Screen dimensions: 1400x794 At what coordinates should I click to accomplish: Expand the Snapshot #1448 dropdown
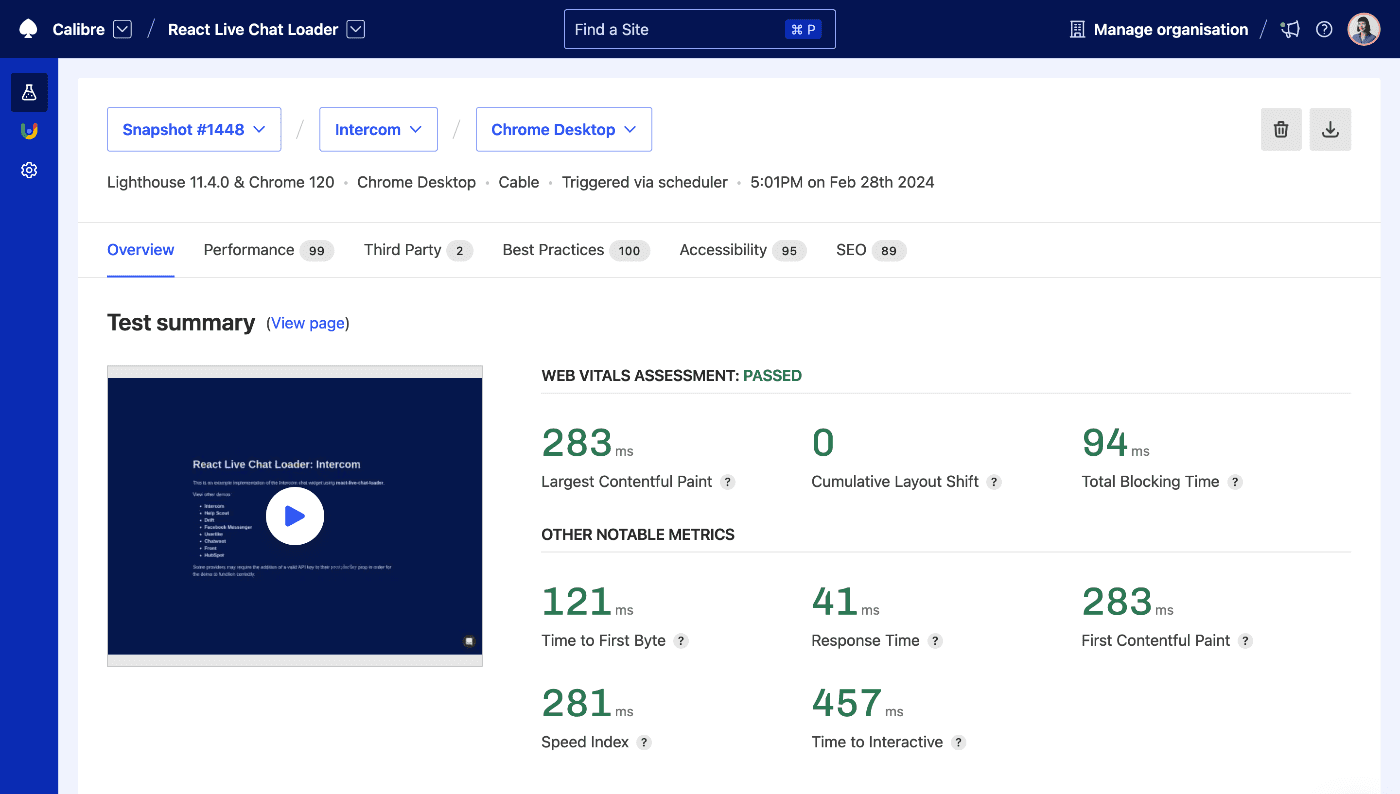click(194, 130)
